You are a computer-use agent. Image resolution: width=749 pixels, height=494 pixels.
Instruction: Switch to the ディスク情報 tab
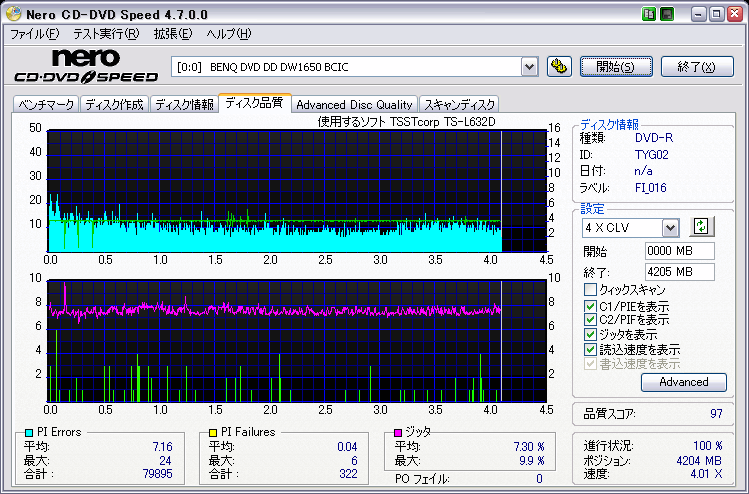(x=184, y=104)
